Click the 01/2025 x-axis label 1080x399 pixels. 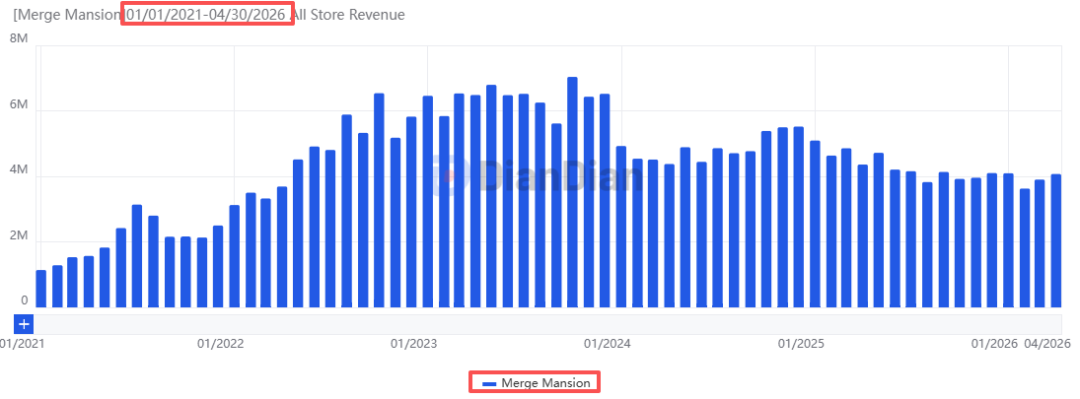(801, 343)
